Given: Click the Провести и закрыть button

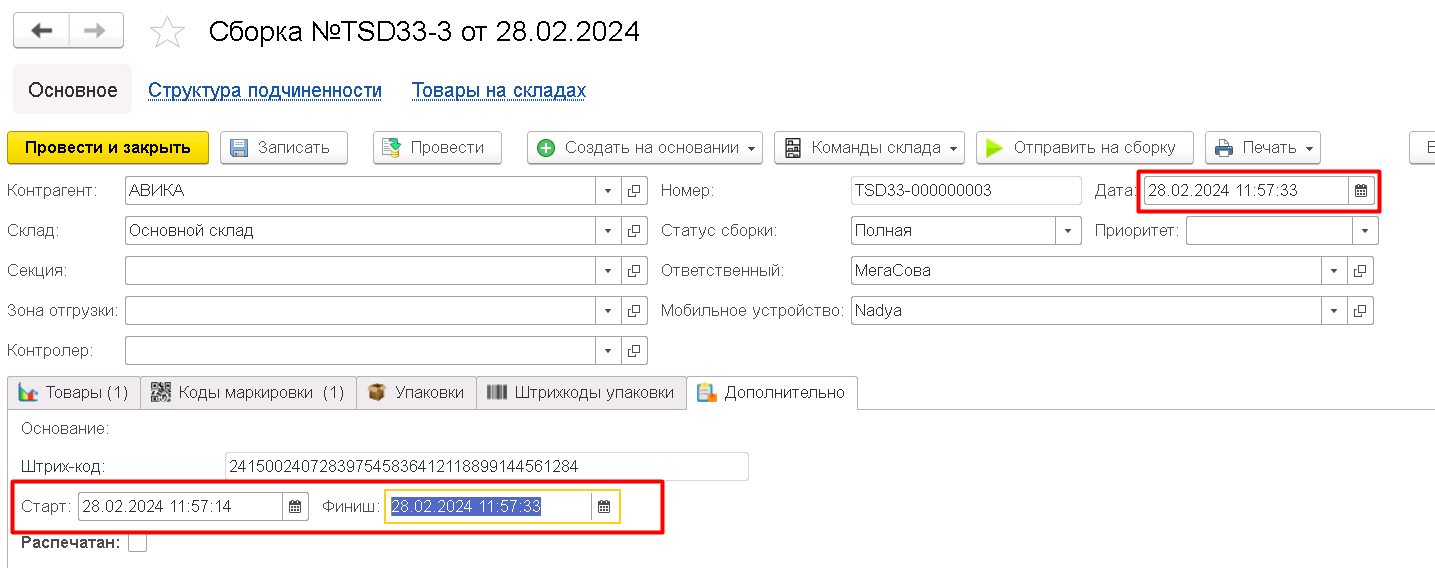Looking at the screenshot, I should pyautogui.click(x=108, y=148).
